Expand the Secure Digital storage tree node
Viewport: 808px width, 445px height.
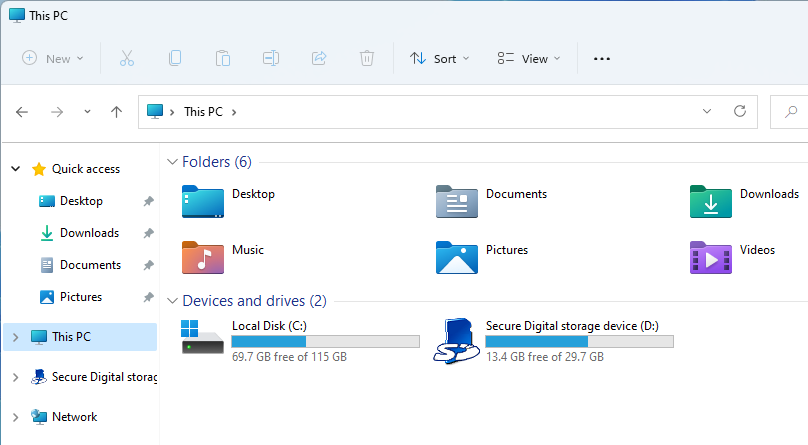pyautogui.click(x=15, y=377)
